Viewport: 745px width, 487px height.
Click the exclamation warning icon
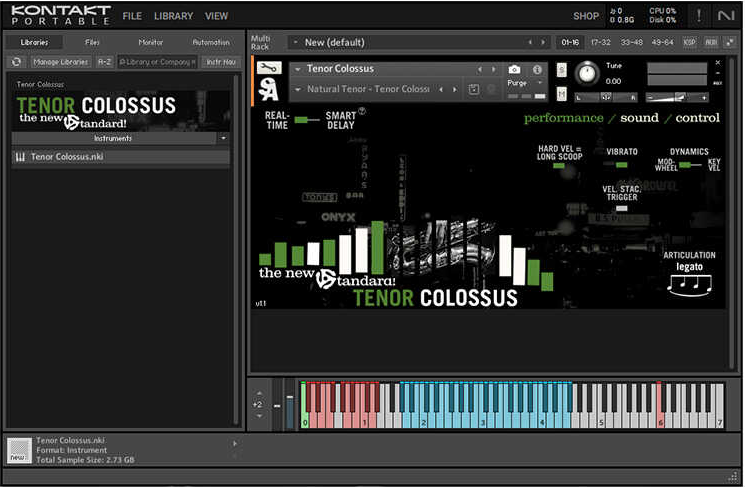point(699,16)
